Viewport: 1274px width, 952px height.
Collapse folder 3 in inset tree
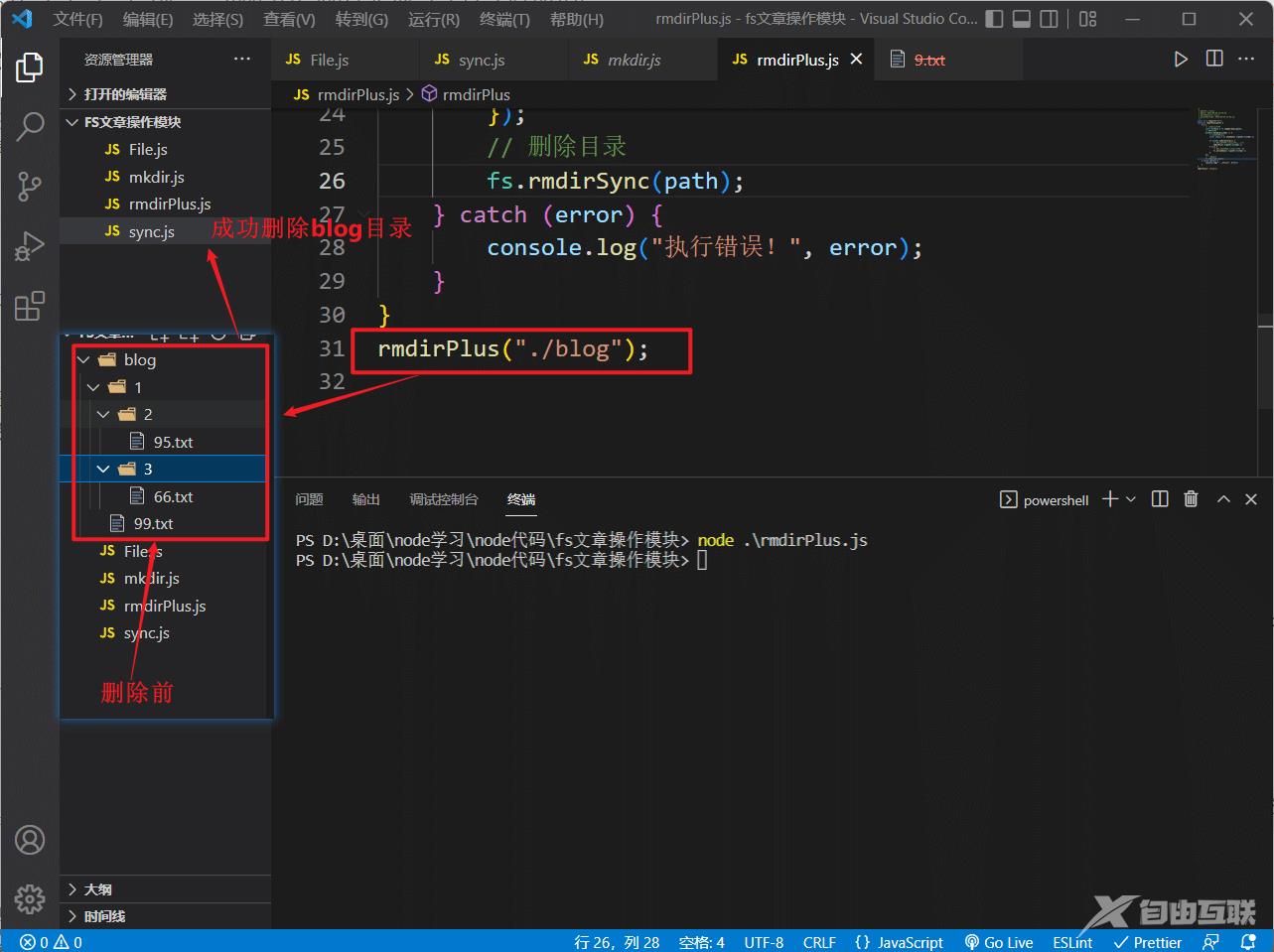click(103, 470)
